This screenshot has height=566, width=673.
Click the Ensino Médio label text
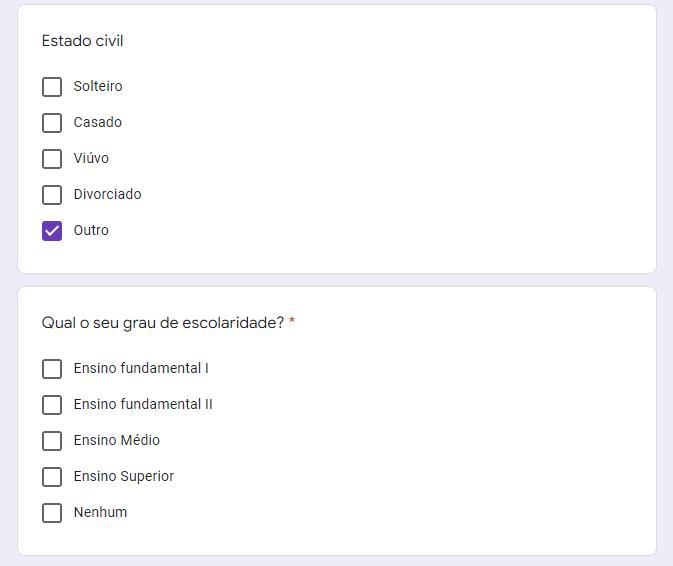point(116,441)
